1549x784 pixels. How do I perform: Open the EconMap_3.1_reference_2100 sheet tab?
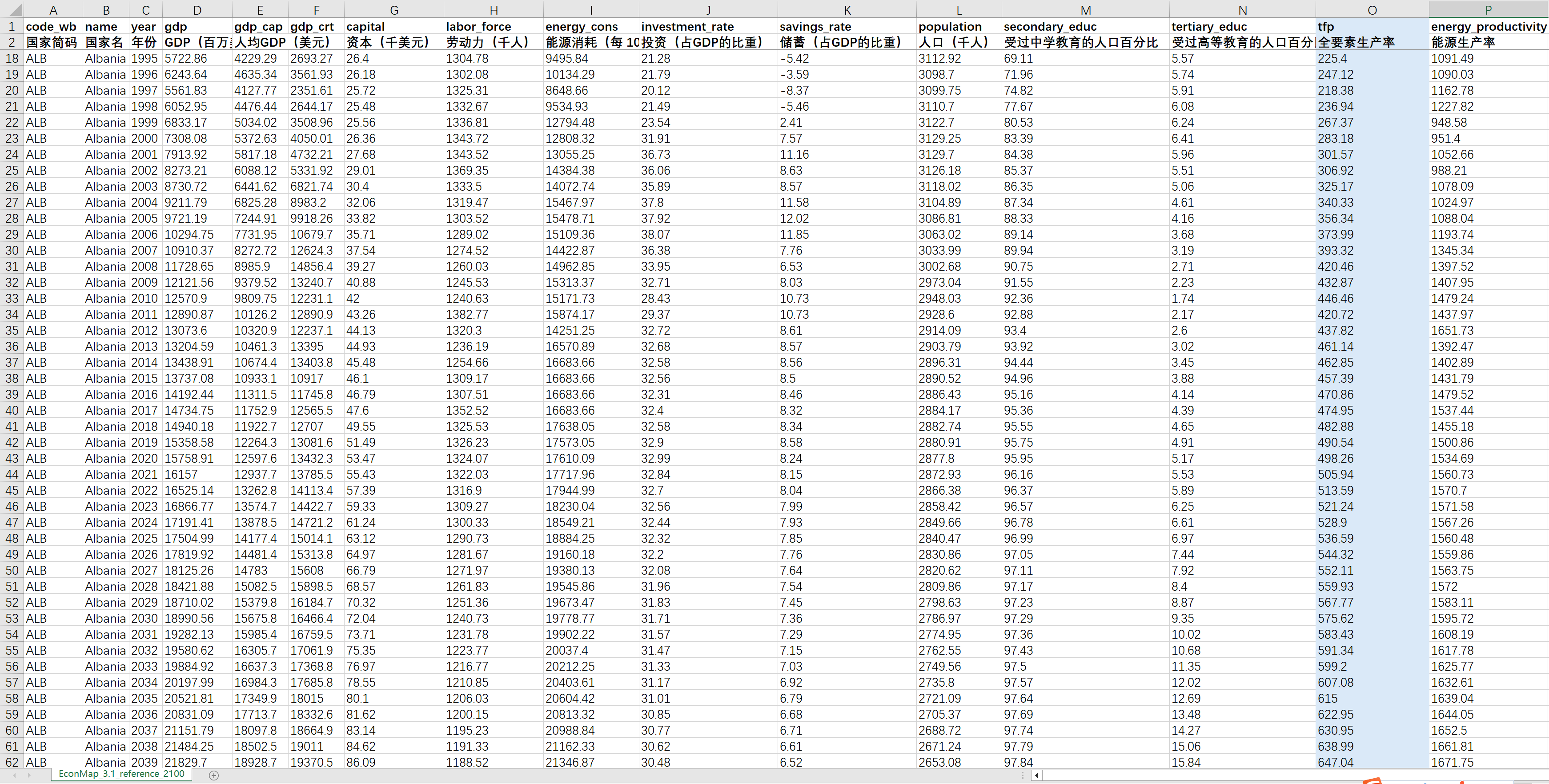pyautogui.click(x=121, y=774)
